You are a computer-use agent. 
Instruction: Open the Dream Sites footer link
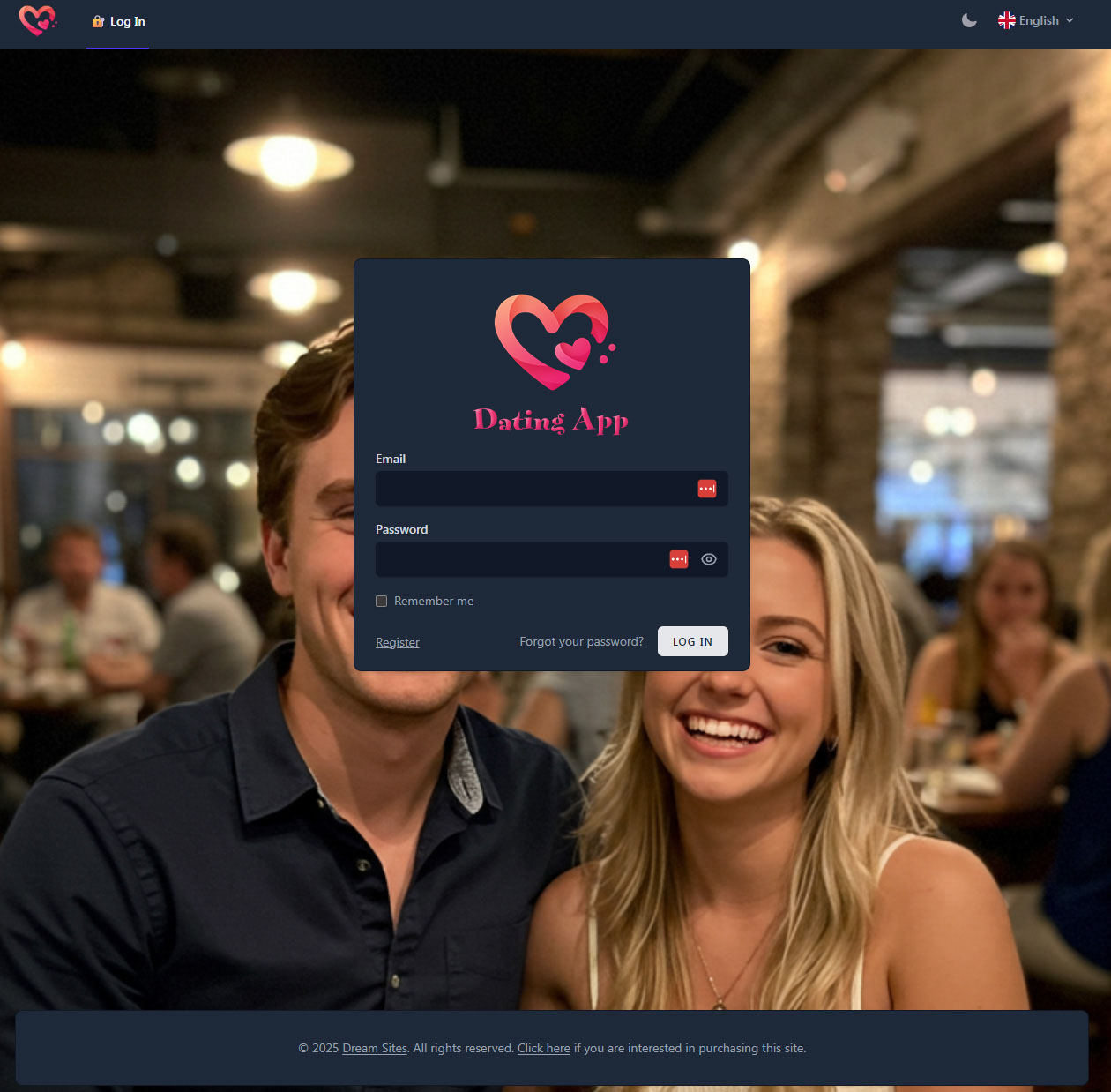tap(375, 1048)
